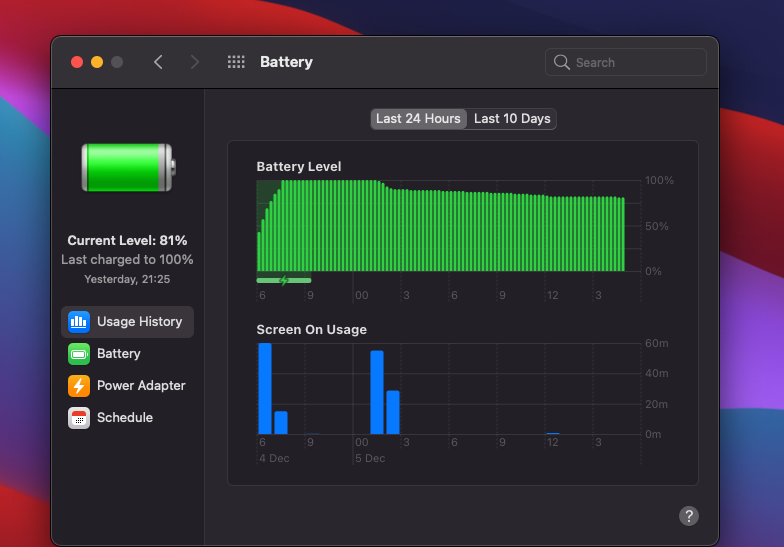Click the Current Level: 81% text
This screenshot has width=784, height=547.
(128, 240)
